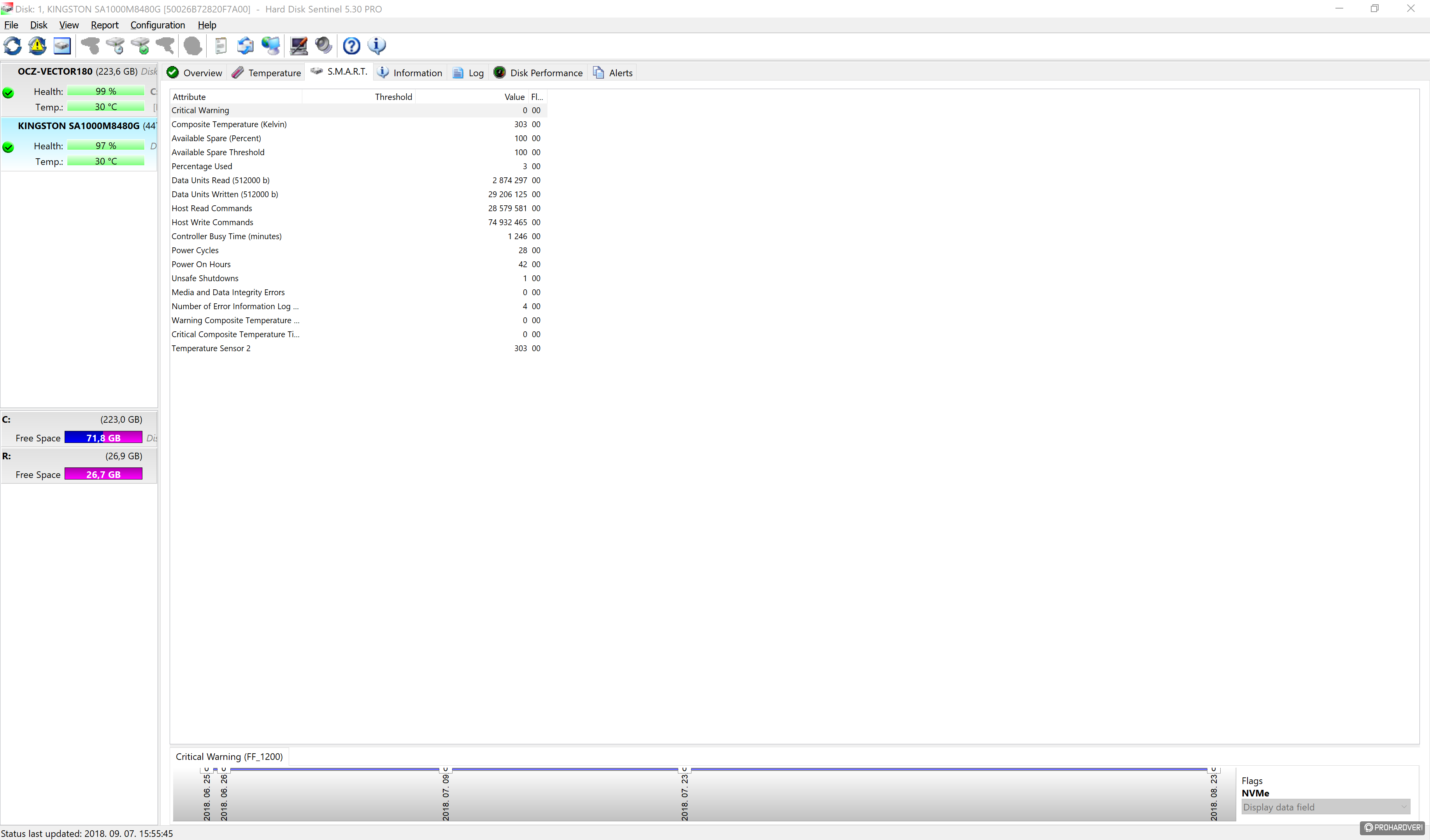Select the Media and Data Integrity Errors row
The height and width of the screenshot is (840, 1430).
coord(359,292)
